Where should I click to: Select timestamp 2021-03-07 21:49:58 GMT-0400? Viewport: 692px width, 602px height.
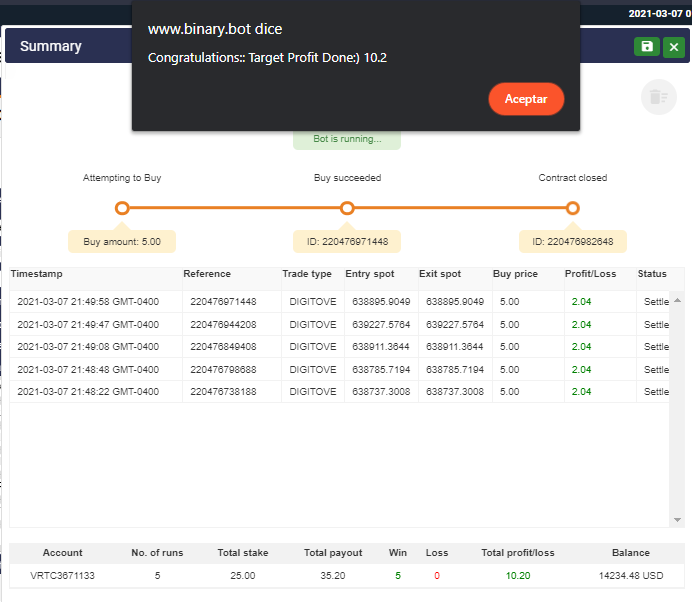[x=88, y=302]
